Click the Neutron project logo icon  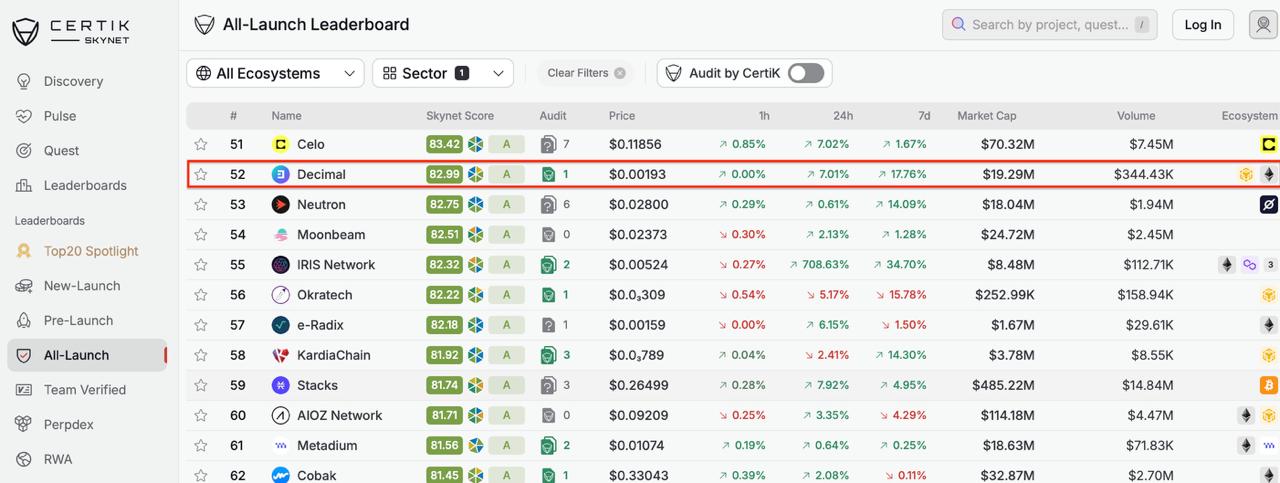(281, 205)
